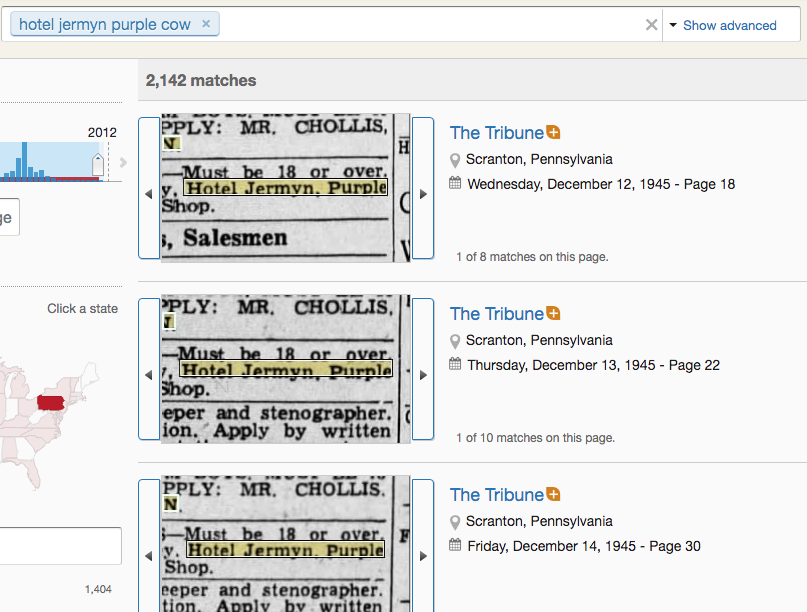Open The Tribune December 12, 1945 result
The image size is (807, 612).
[496, 133]
